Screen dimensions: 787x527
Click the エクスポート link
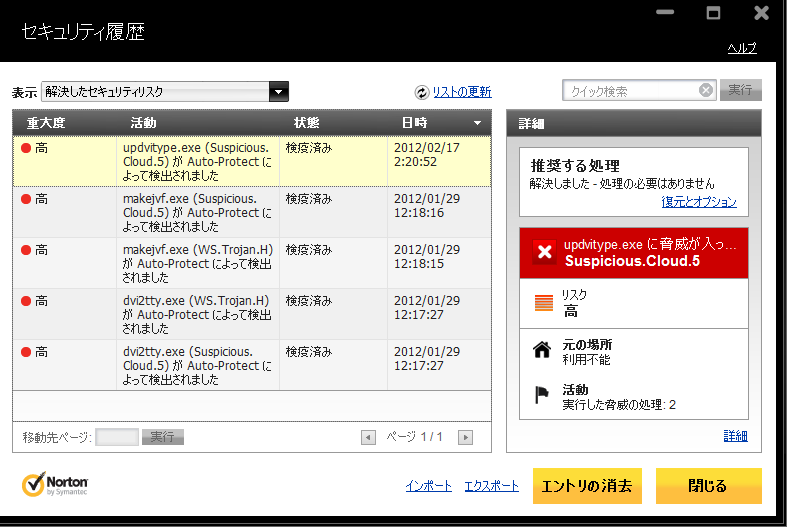(491, 486)
